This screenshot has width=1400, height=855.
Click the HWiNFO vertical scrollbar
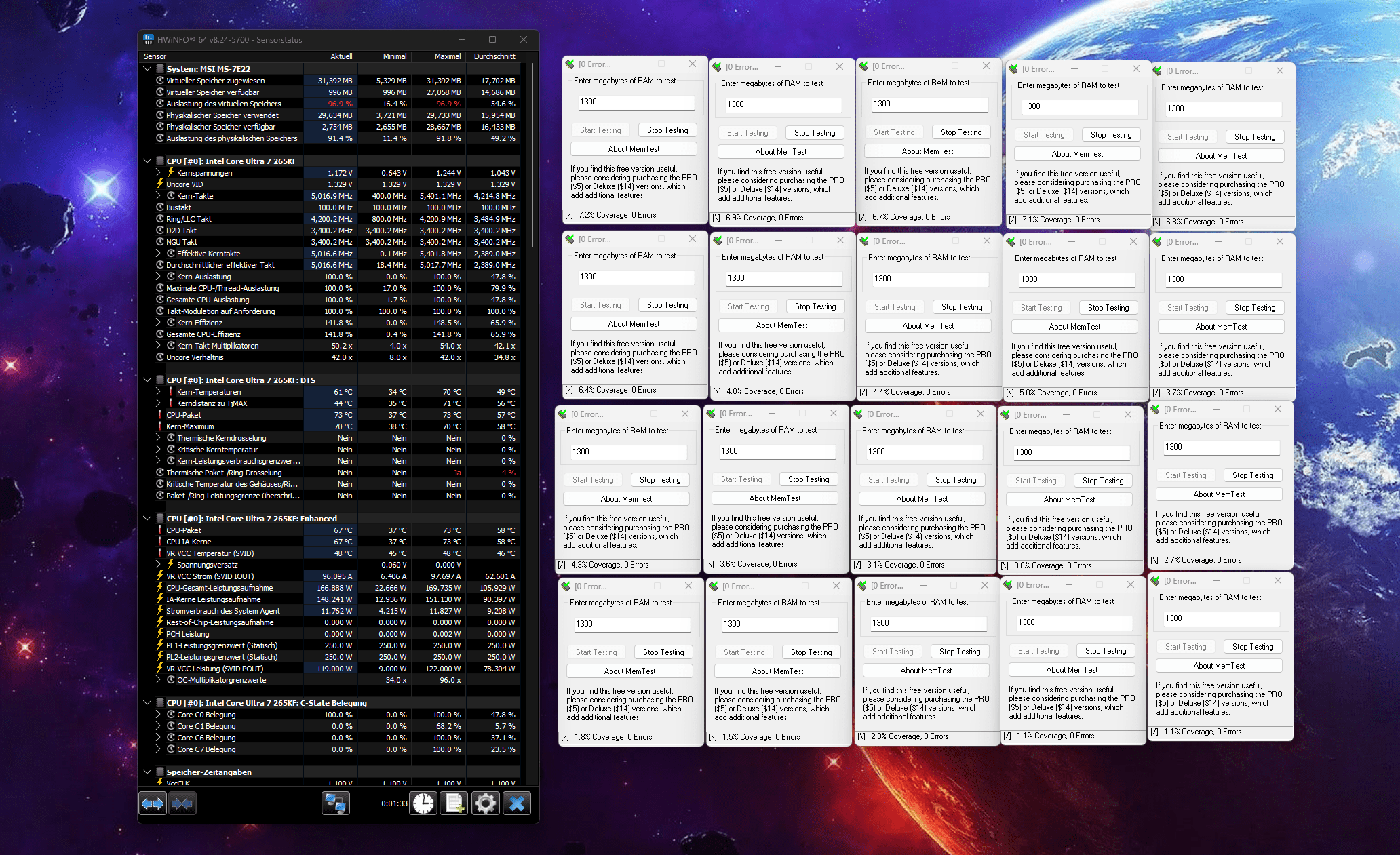532,156
